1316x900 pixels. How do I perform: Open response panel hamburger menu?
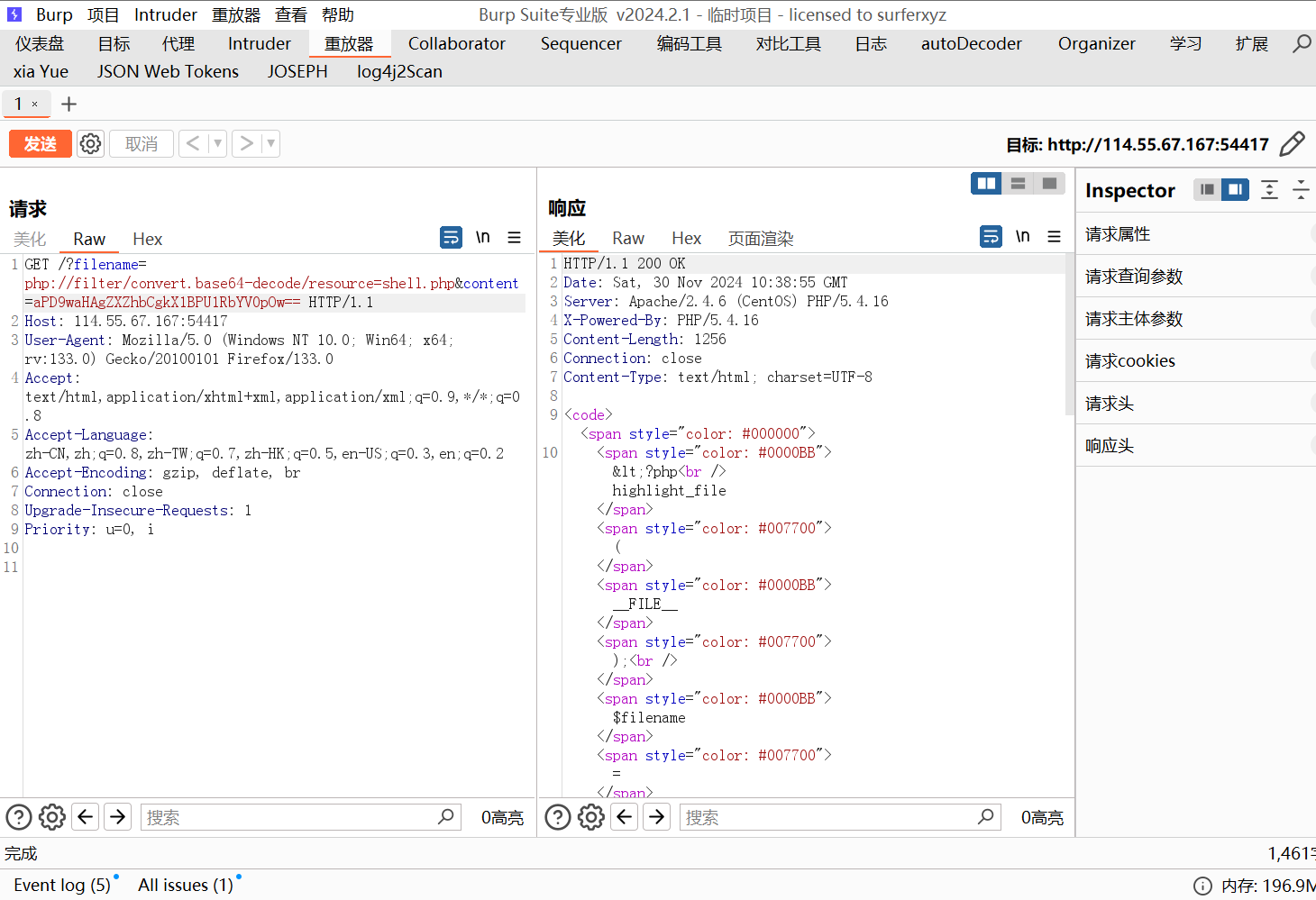[x=1054, y=236]
